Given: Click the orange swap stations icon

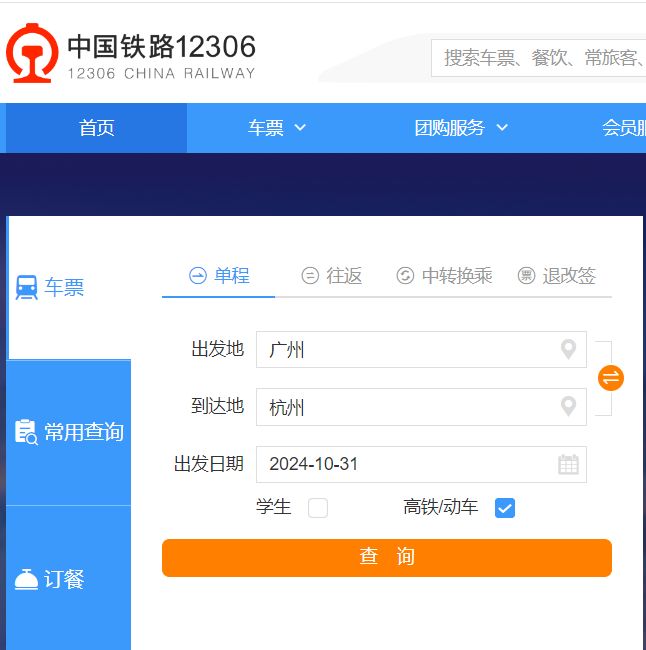Looking at the screenshot, I should (611, 378).
